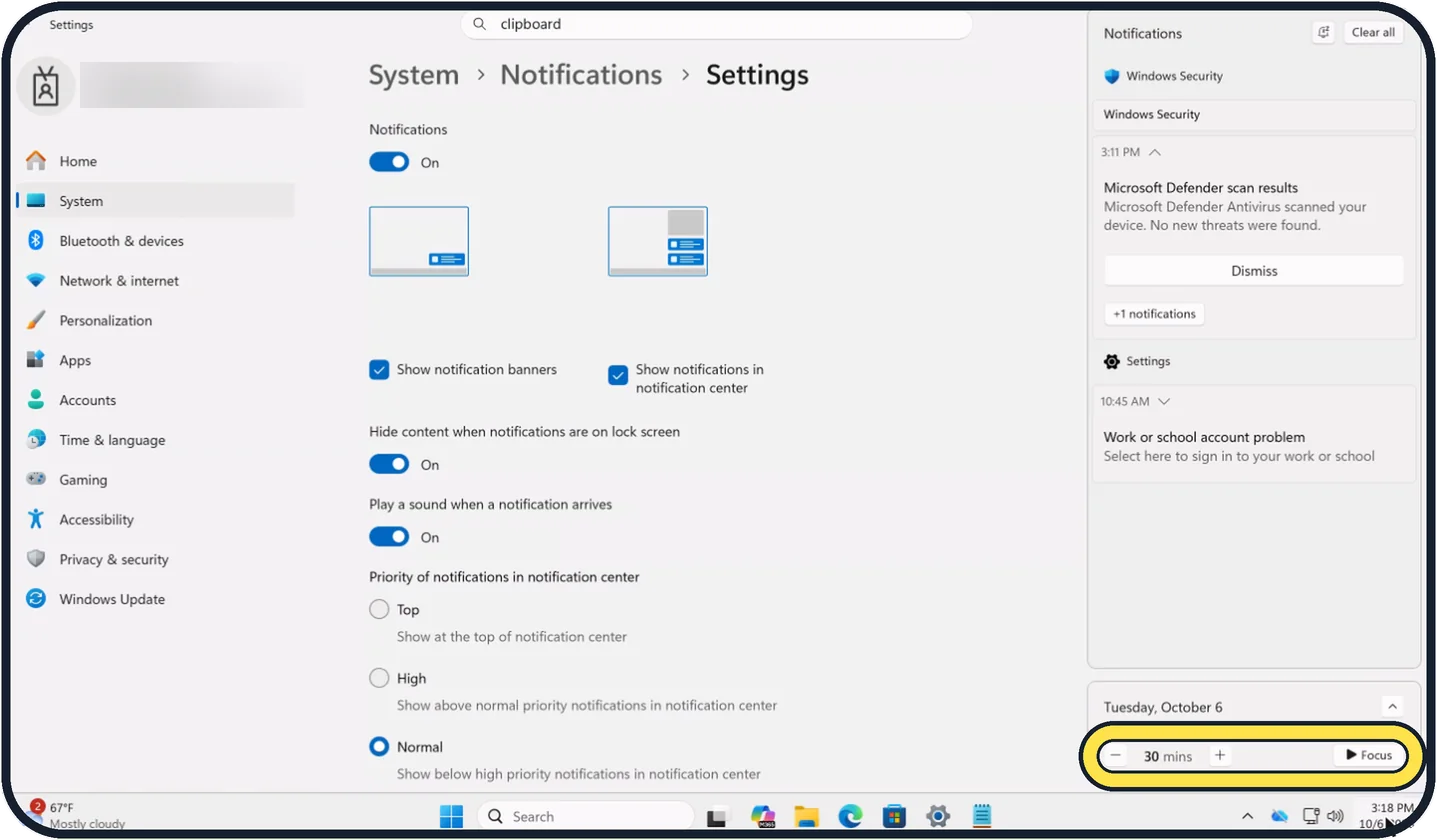
Task: Toggle Play a sound when notification arrives
Action: (x=389, y=537)
